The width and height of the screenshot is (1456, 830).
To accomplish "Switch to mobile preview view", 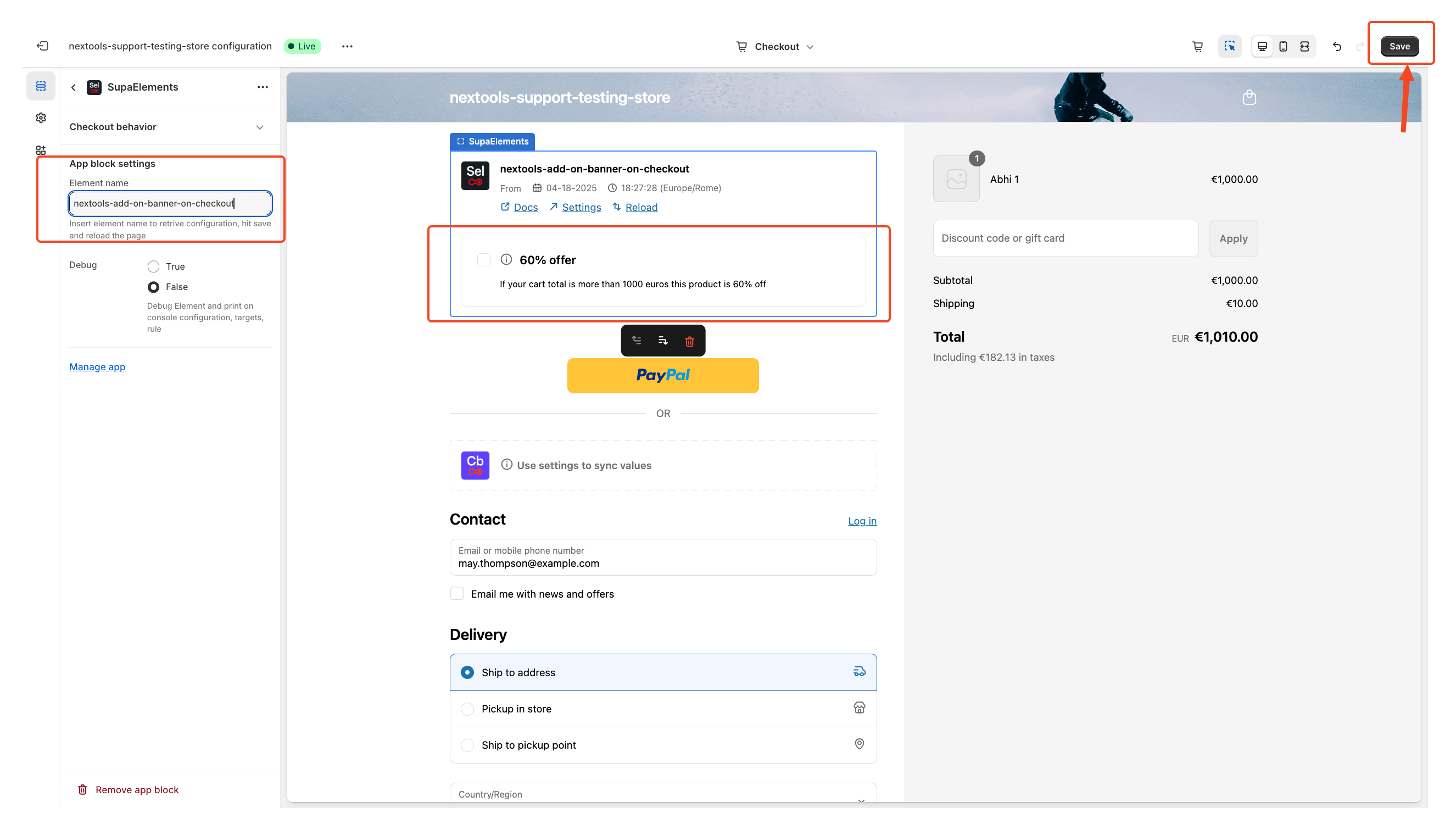I will tap(1284, 46).
